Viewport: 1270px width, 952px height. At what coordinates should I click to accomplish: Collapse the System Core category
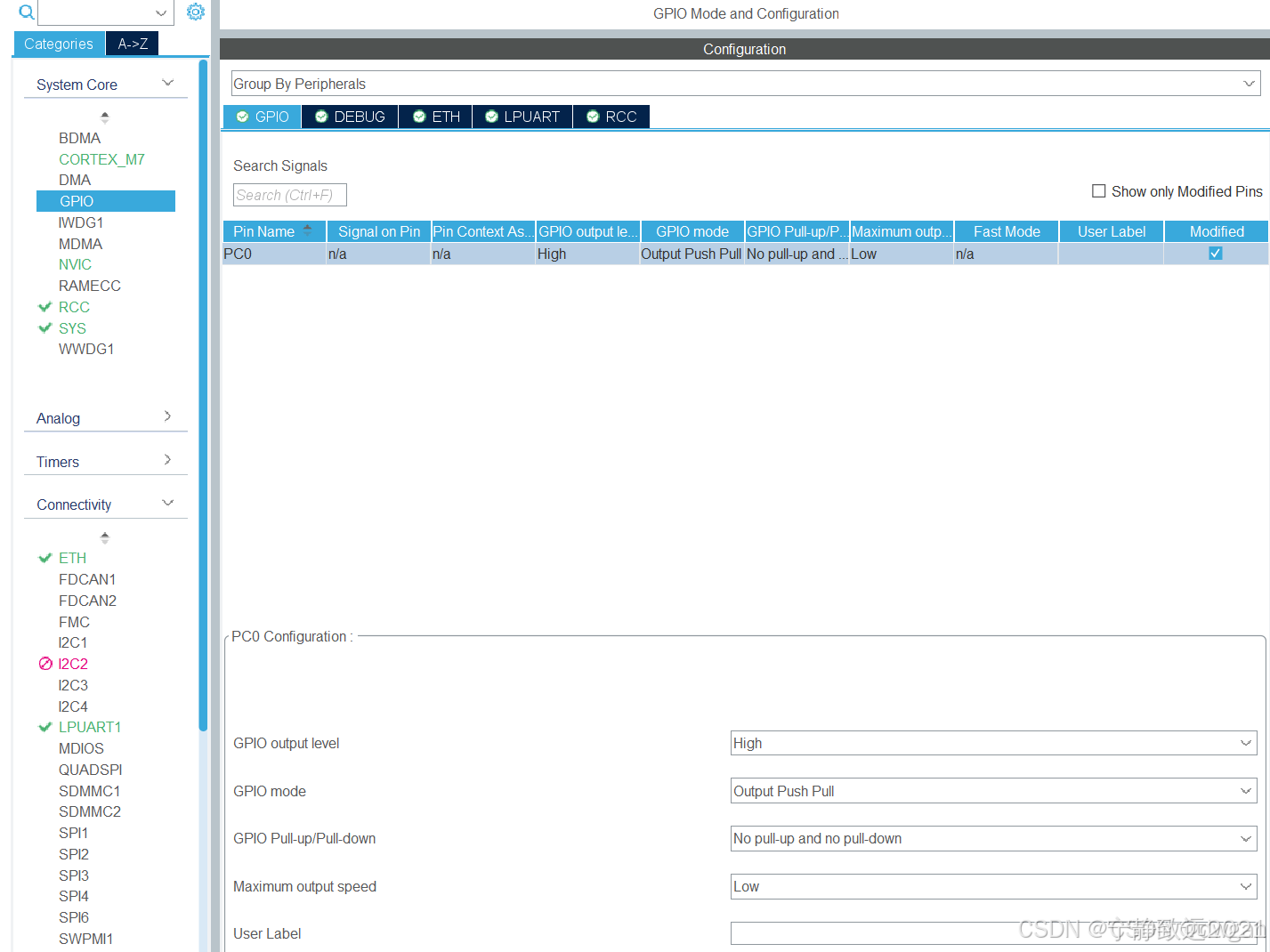pyautogui.click(x=168, y=83)
